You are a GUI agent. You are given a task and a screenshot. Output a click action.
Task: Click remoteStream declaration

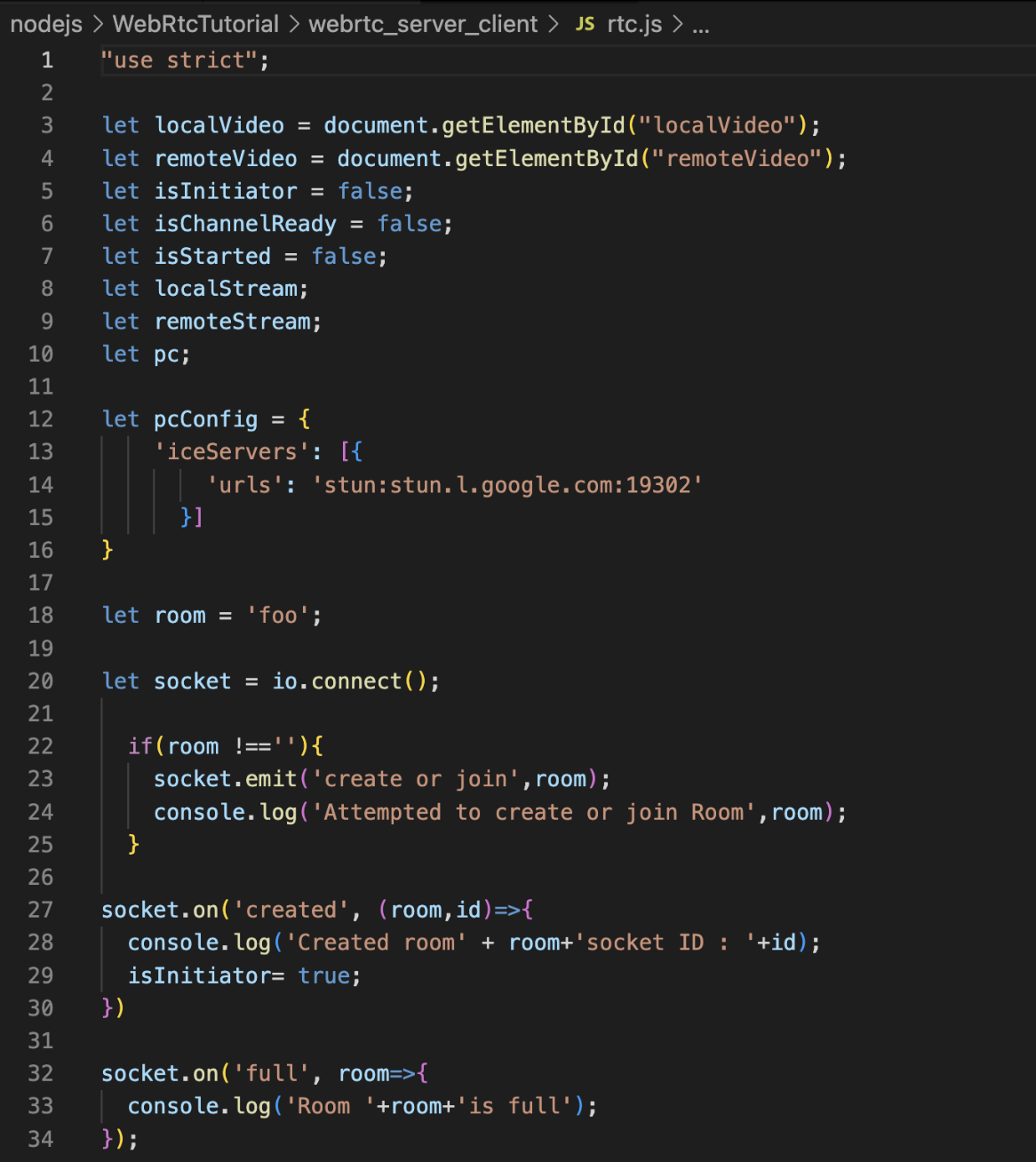pos(233,322)
